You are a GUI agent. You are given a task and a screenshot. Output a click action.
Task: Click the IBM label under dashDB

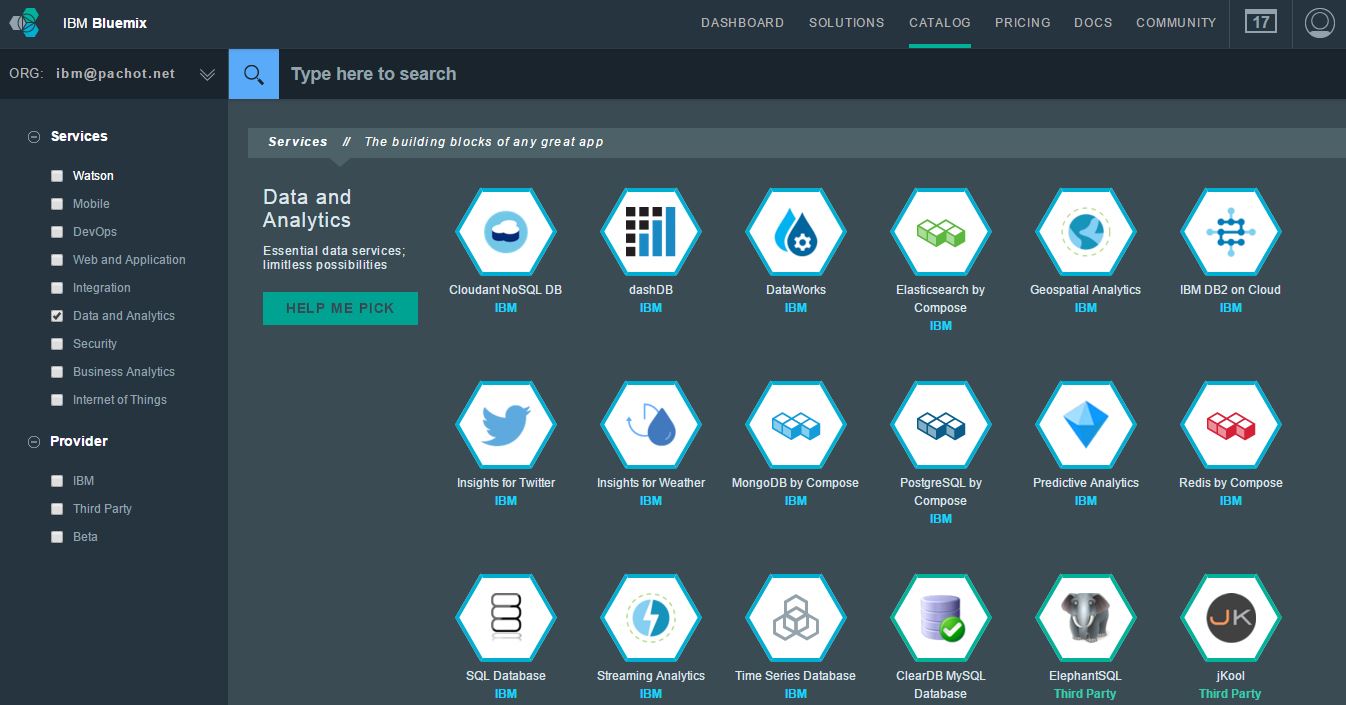tap(651, 308)
